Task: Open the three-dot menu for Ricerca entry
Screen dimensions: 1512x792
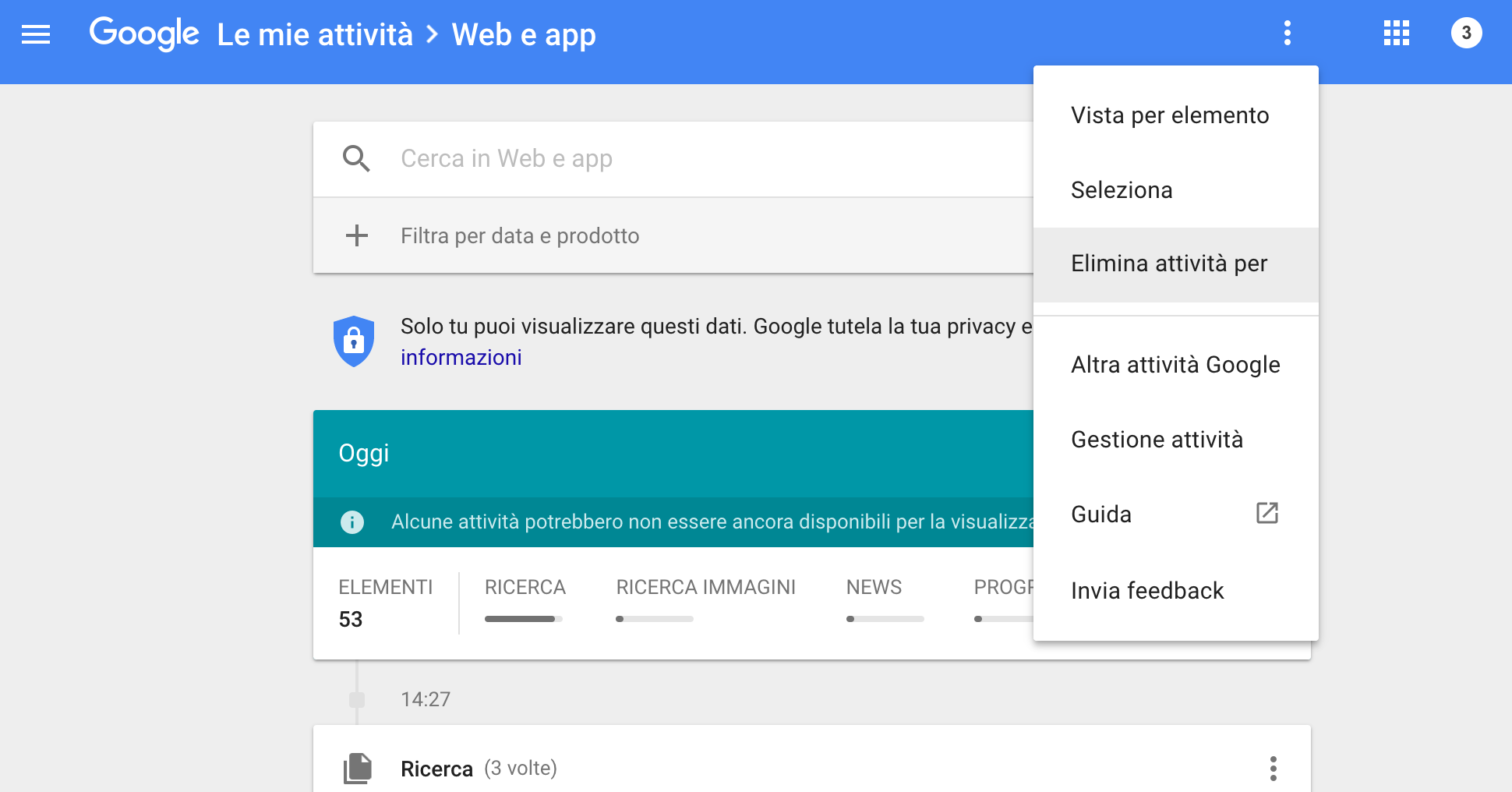Action: coord(1273,768)
